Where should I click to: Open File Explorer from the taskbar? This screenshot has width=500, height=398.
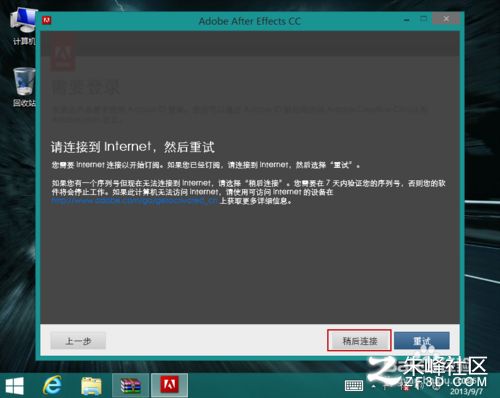(x=91, y=386)
